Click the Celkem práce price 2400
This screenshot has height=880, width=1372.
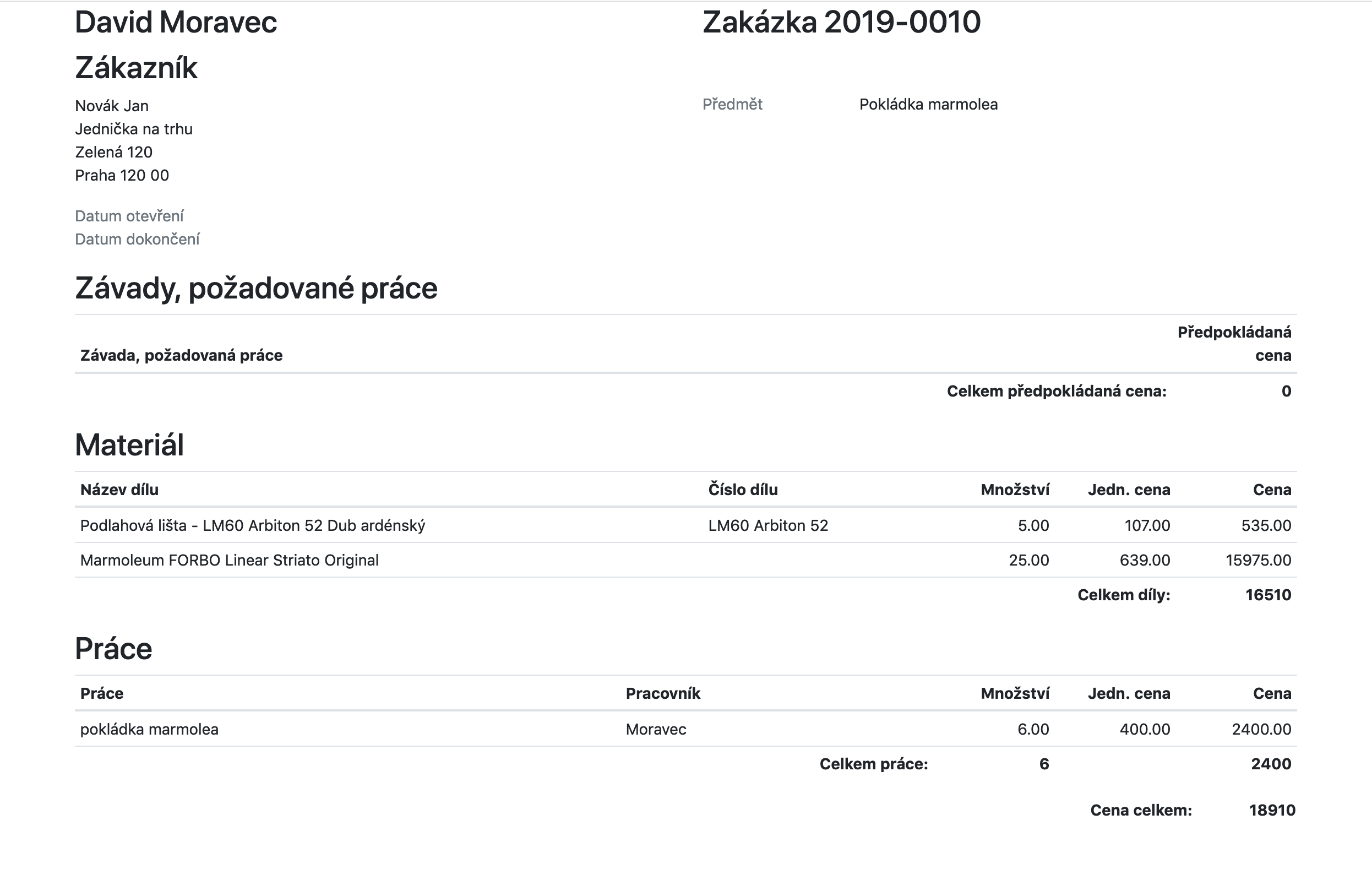click(x=1270, y=764)
